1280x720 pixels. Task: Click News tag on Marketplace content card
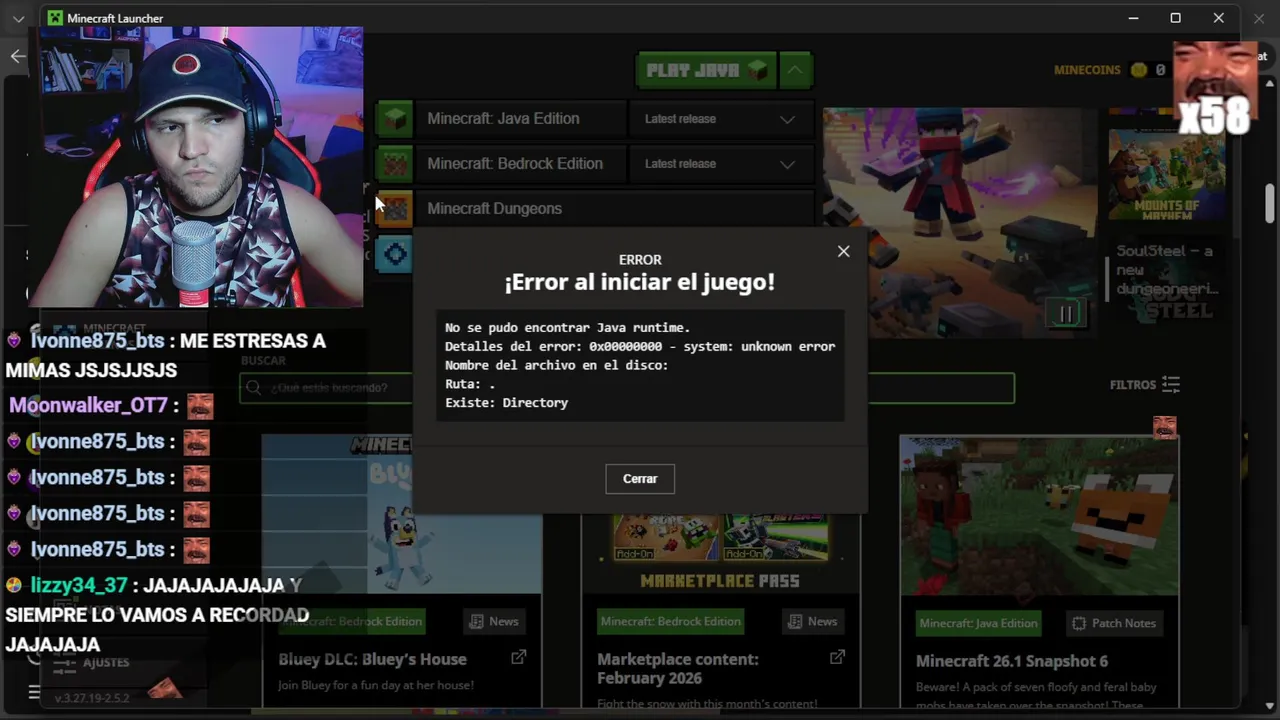[x=813, y=622]
